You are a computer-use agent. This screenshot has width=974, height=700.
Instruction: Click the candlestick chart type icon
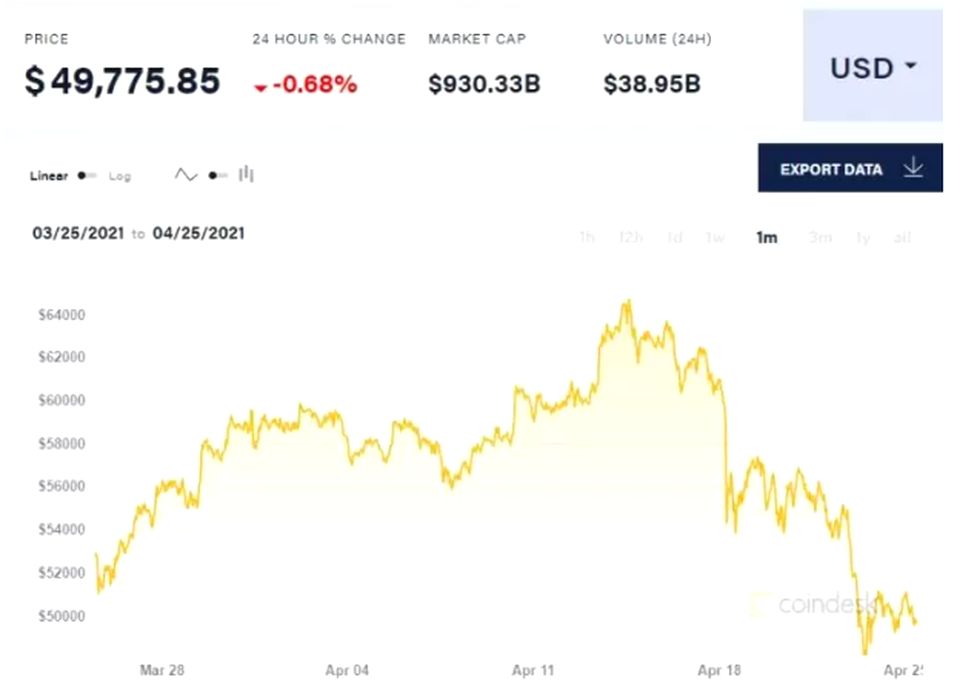[246, 175]
